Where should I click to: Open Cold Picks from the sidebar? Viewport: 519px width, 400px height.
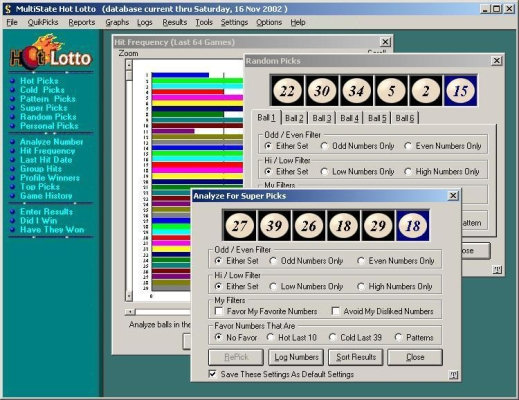click(x=42, y=90)
